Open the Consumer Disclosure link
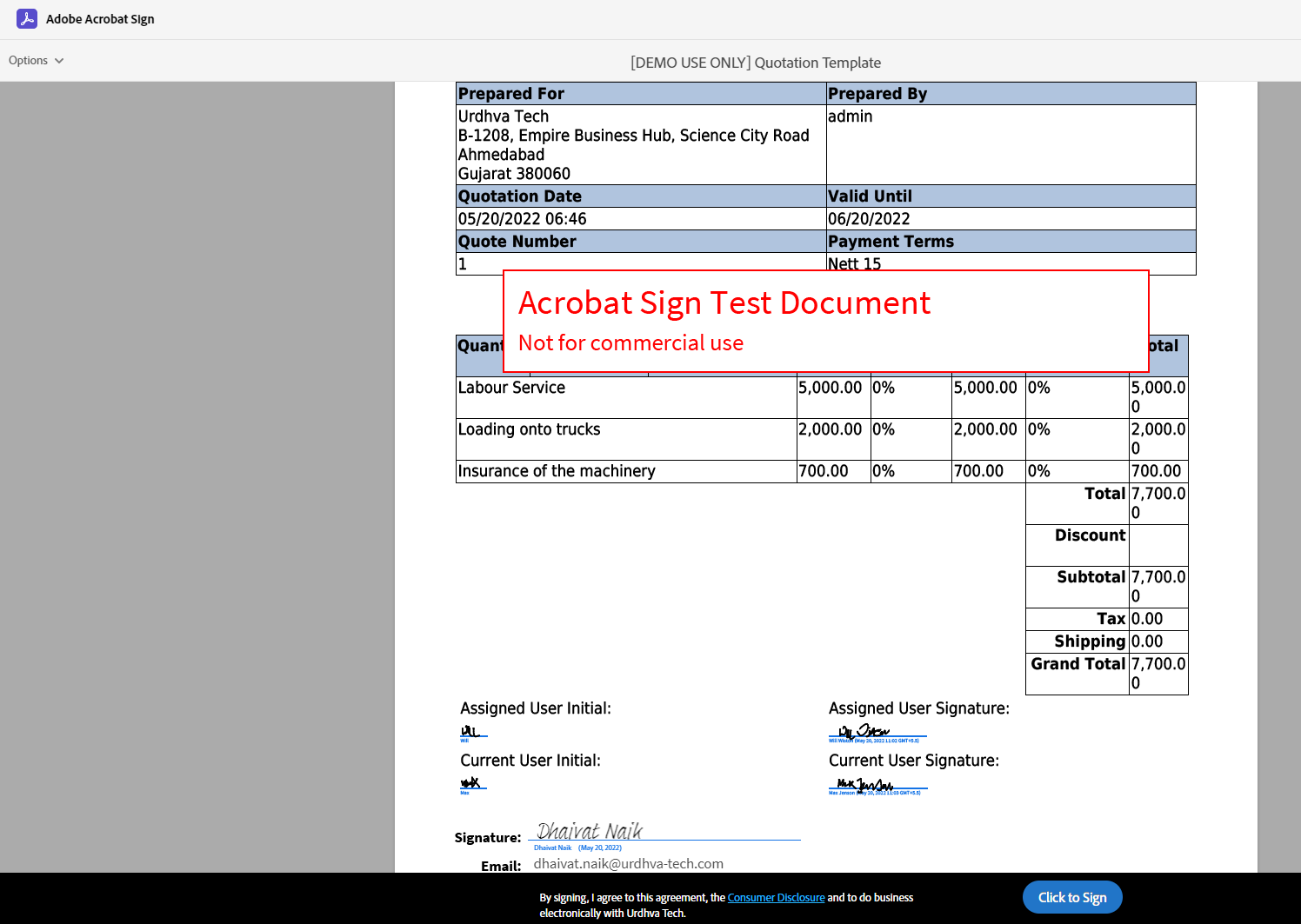 [x=776, y=897]
